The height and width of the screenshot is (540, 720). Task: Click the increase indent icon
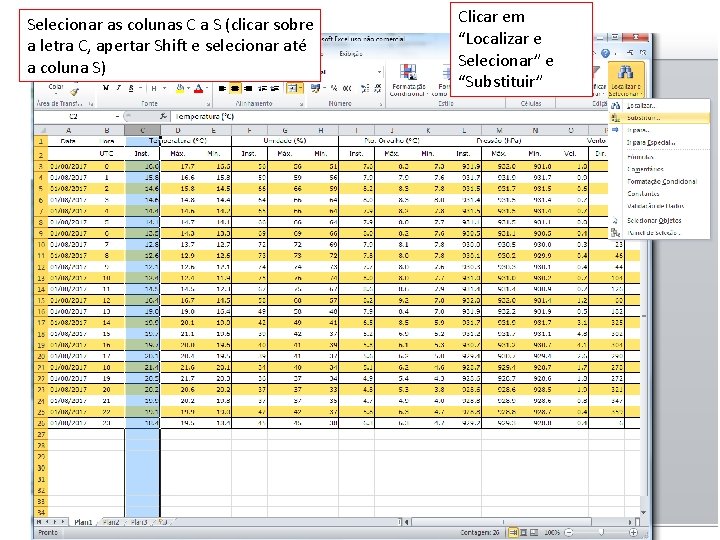(x=275, y=88)
